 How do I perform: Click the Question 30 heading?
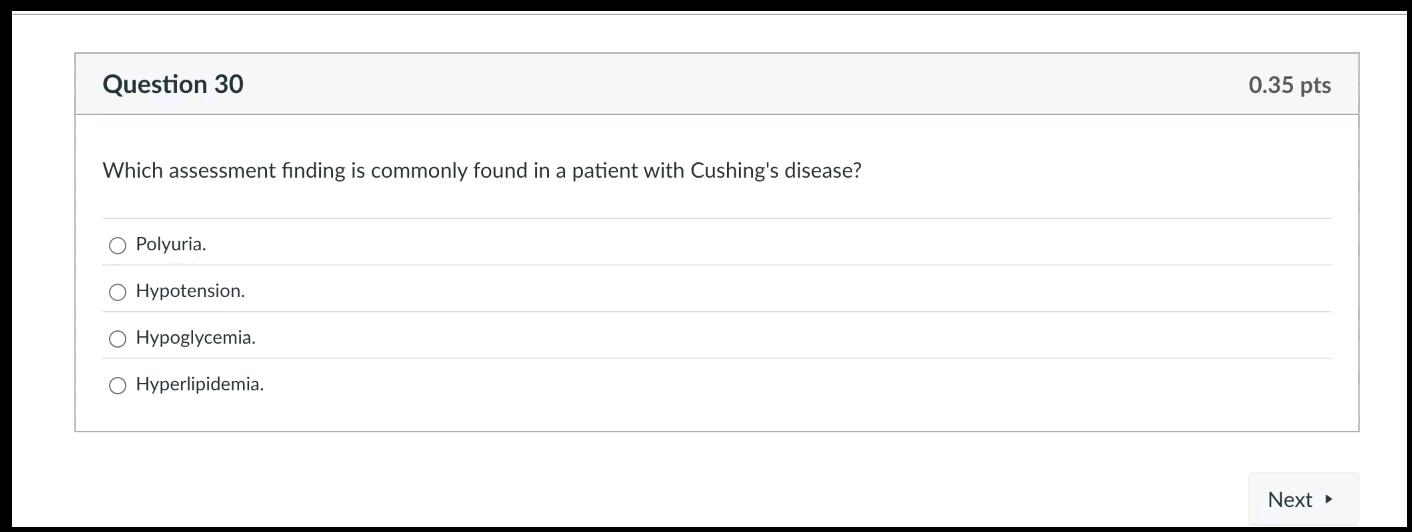point(173,84)
